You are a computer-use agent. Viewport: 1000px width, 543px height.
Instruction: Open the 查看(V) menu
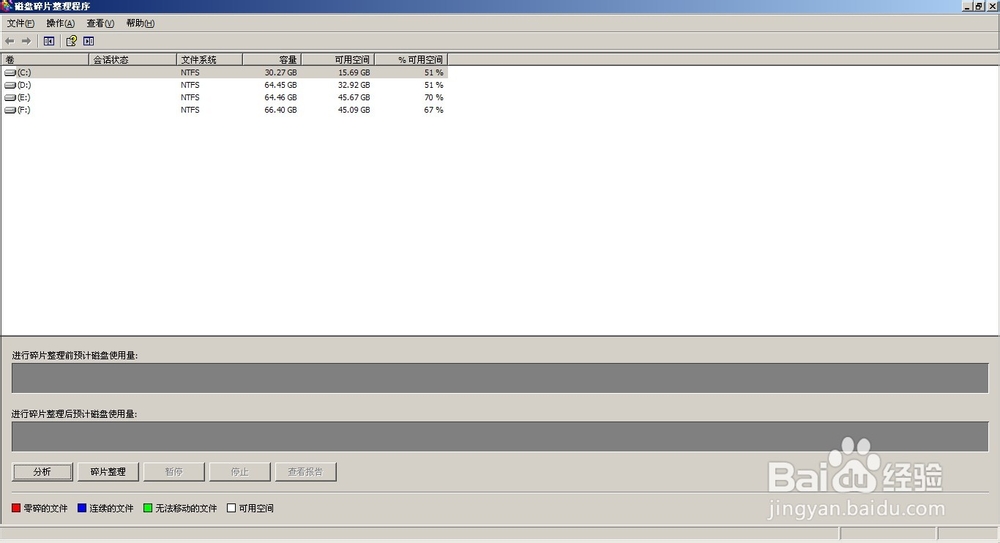[100, 23]
